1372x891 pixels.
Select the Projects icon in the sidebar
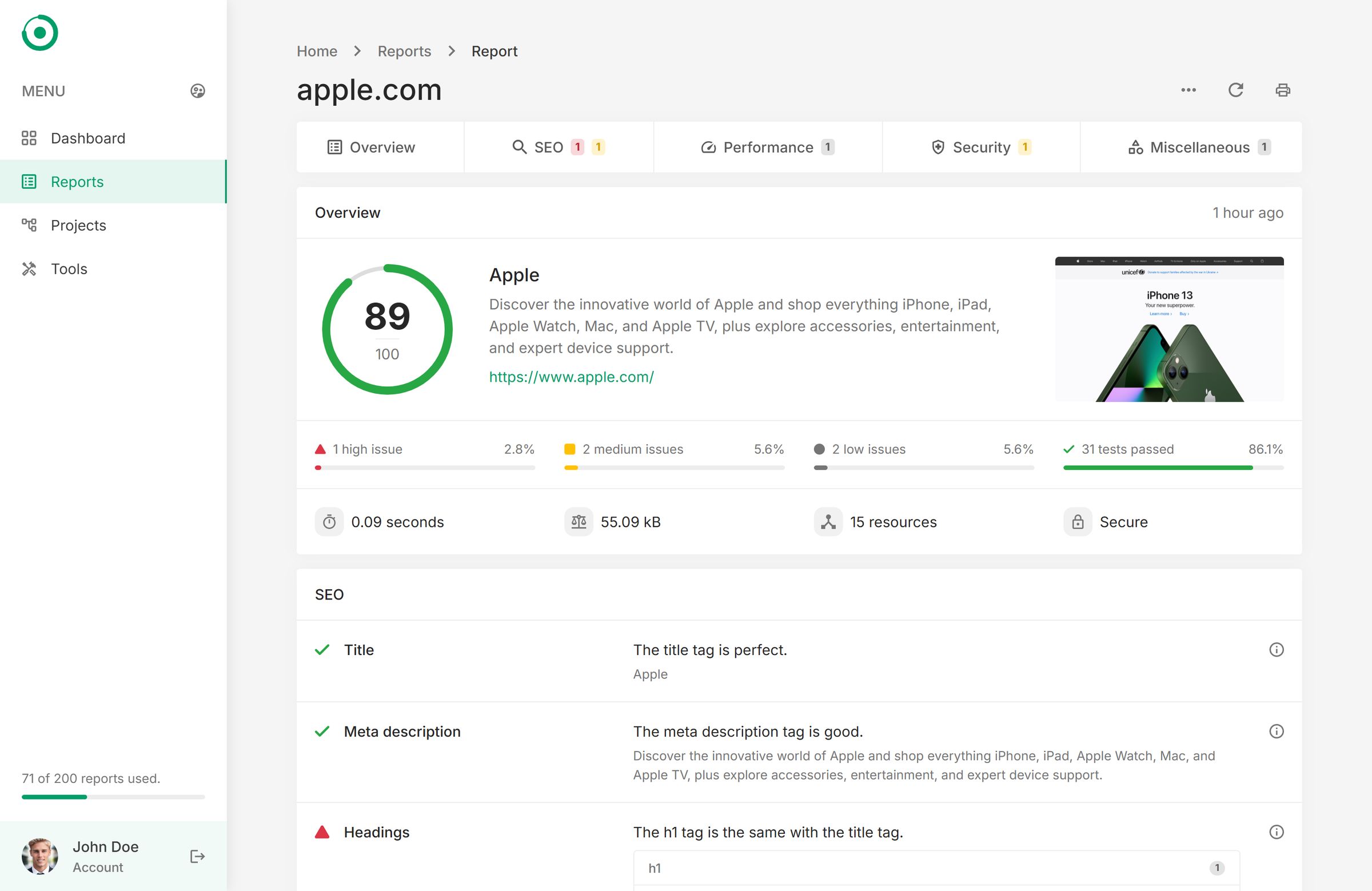click(x=29, y=225)
